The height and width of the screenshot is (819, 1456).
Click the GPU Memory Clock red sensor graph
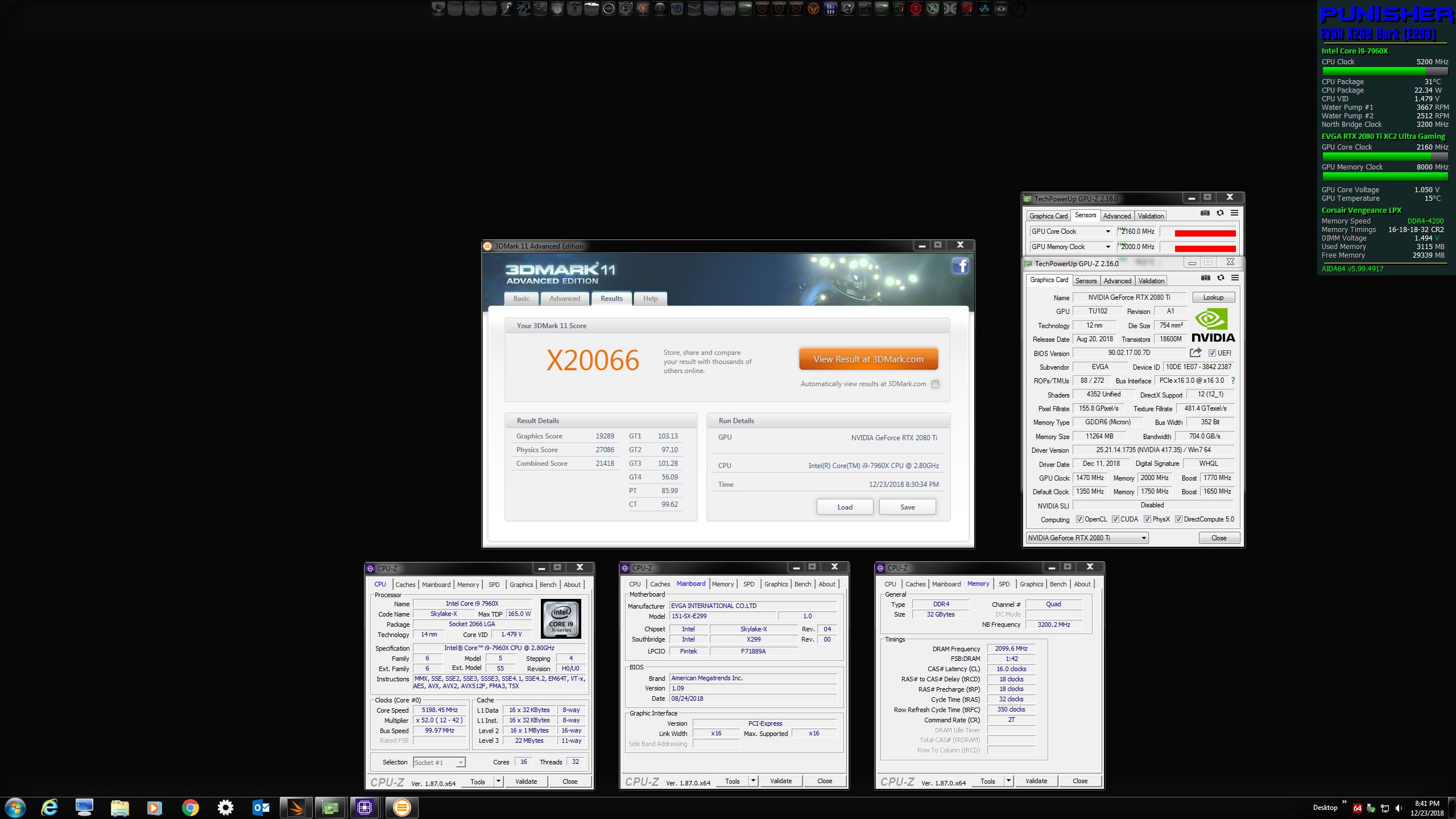pos(1205,248)
